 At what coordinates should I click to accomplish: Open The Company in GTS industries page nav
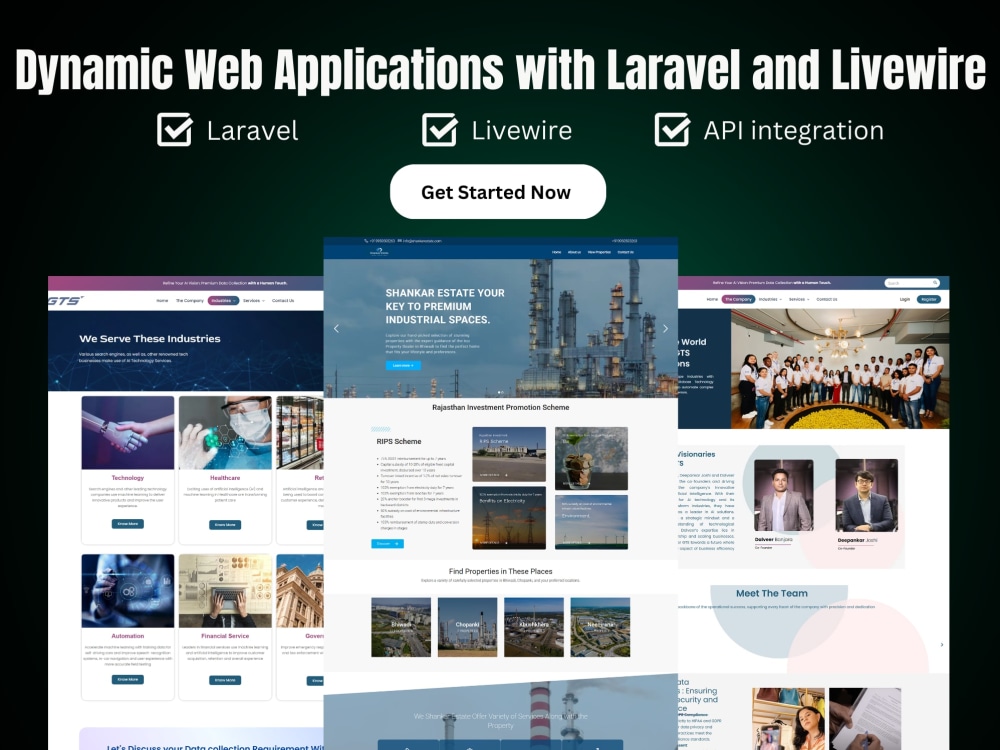(189, 300)
